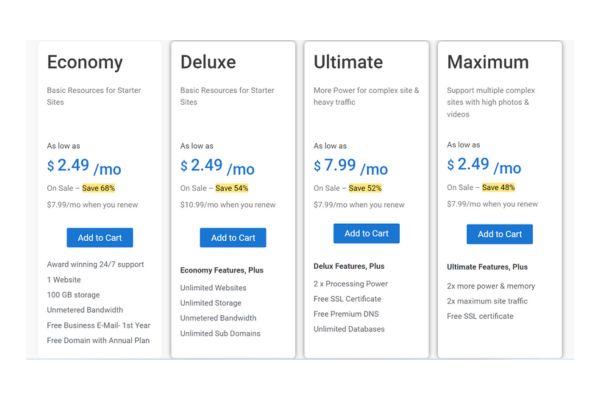Add the Ultimate plan to cart
This screenshot has width=600, height=400.
pyautogui.click(x=367, y=233)
